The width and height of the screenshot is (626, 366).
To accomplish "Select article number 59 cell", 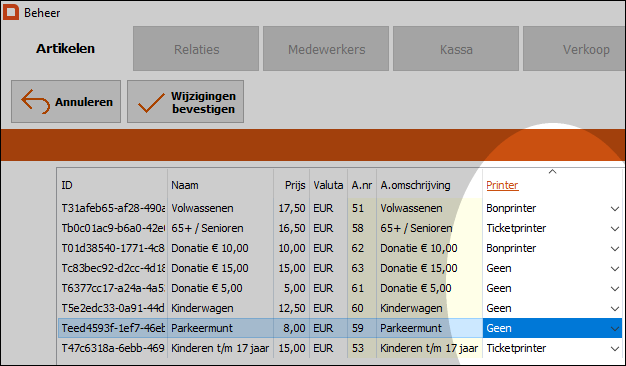I will pyautogui.click(x=362, y=328).
